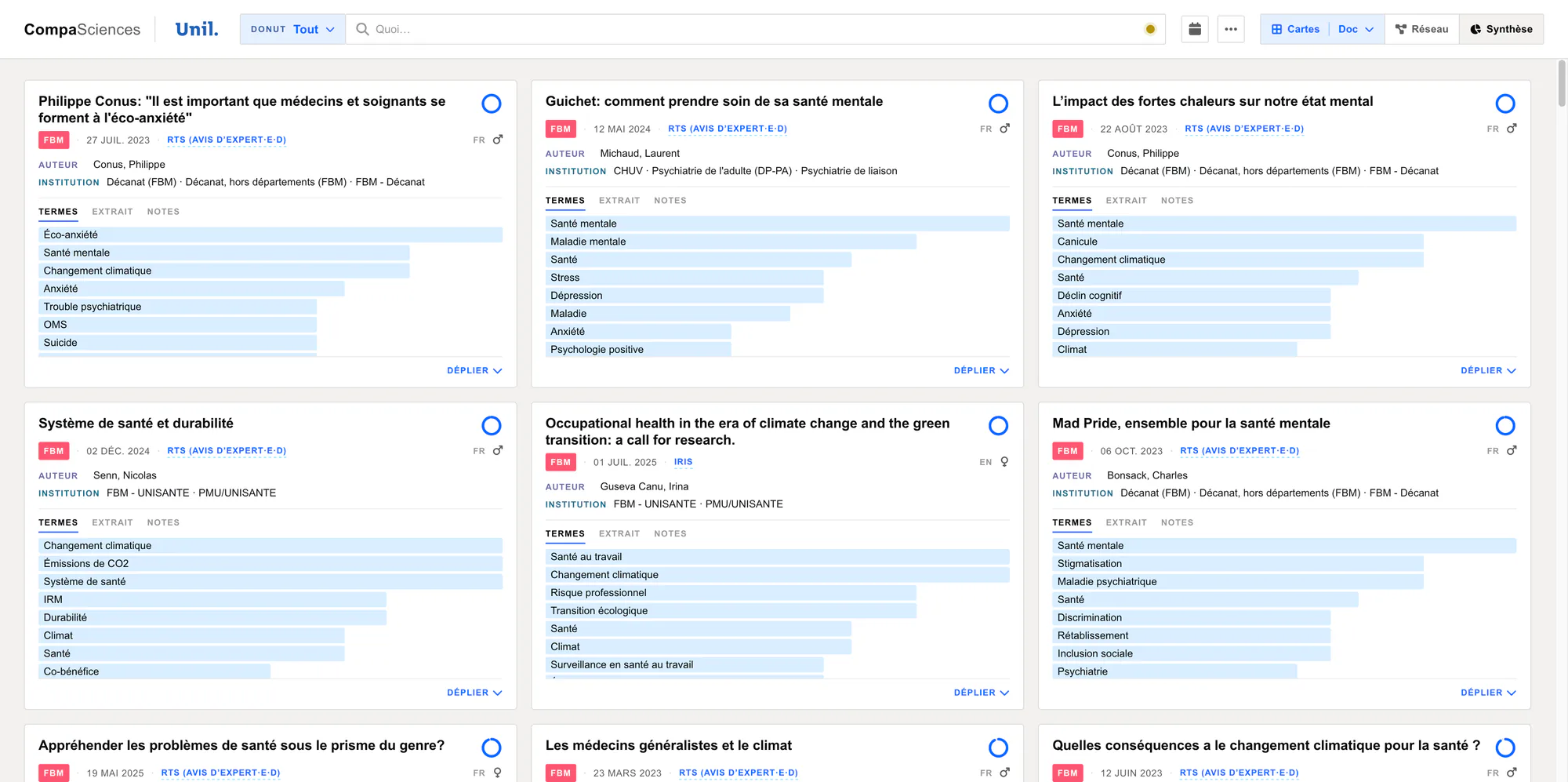
Task: Select circle on Occupational health card
Action: tap(998, 426)
